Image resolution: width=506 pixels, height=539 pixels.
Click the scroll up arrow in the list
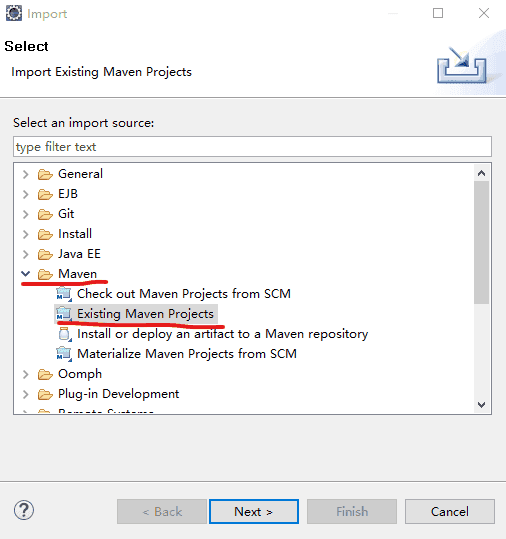coord(482,173)
